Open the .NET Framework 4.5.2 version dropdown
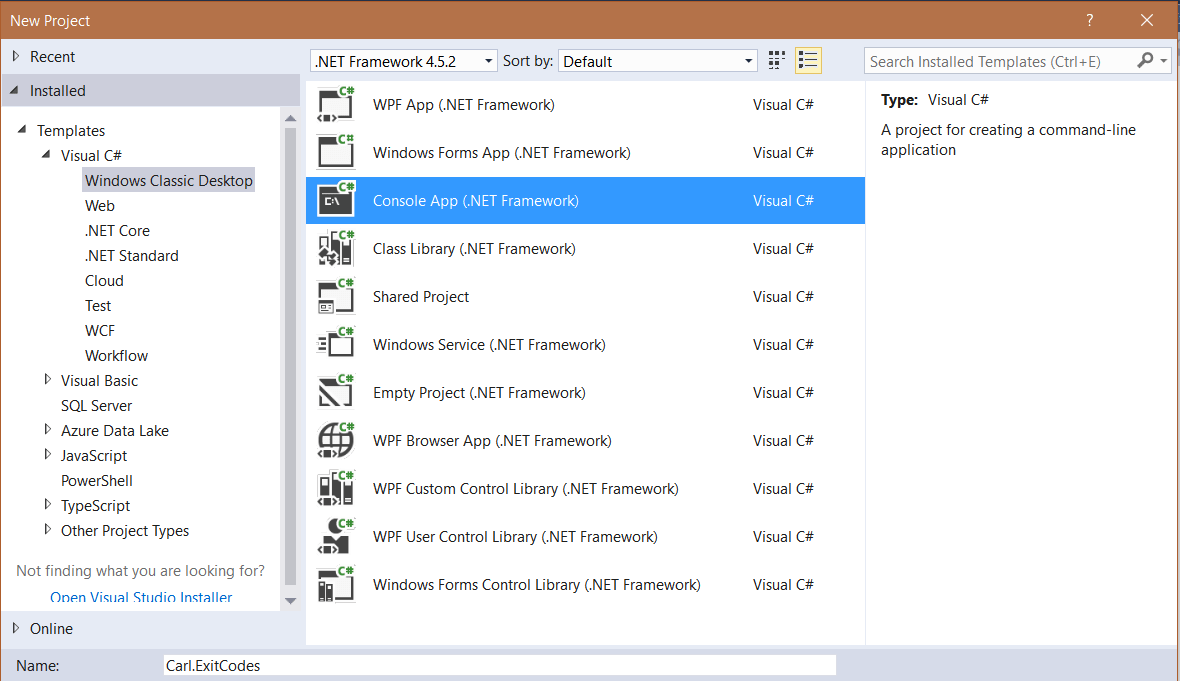Image resolution: width=1180 pixels, height=681 pixels. [403, 61]
